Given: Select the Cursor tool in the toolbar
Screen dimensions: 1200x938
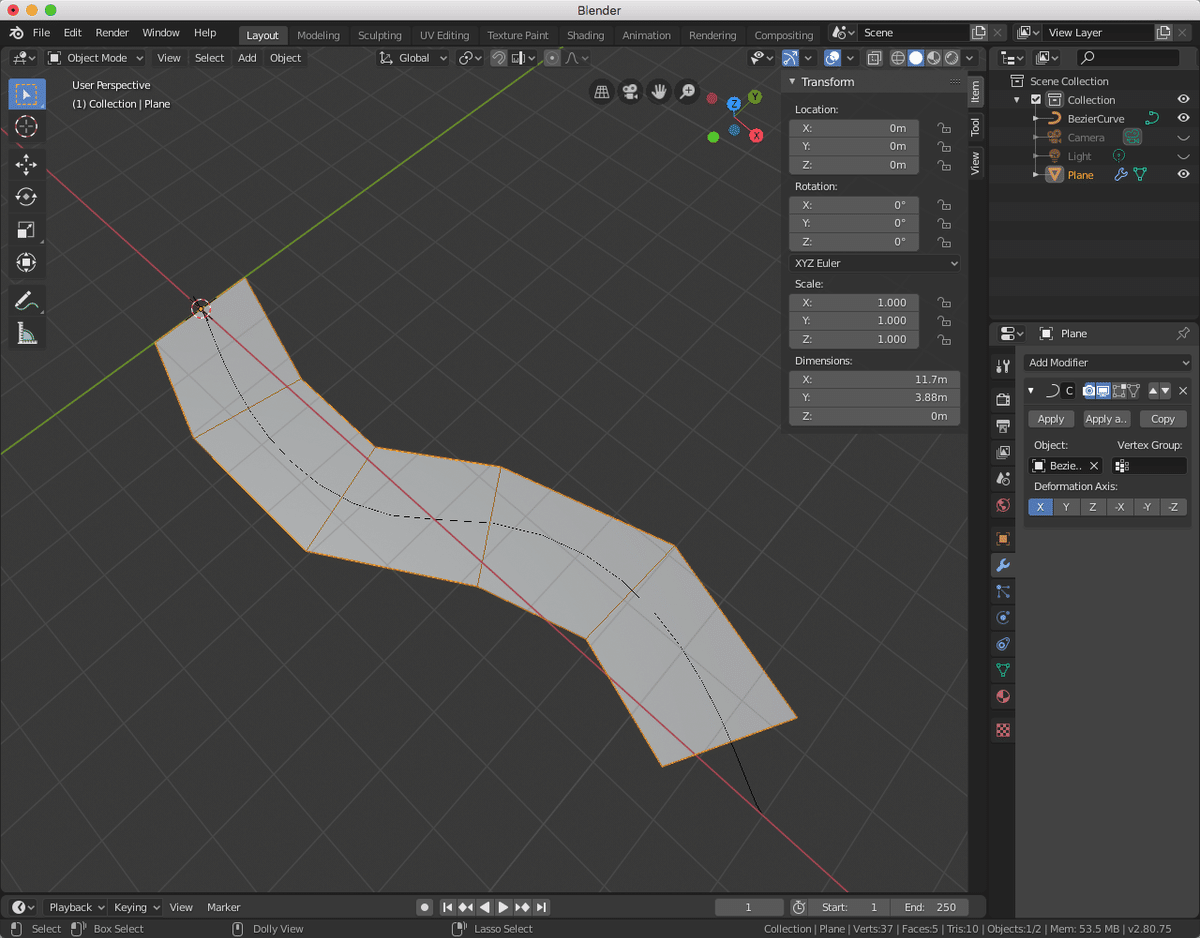Looking at the screenshot, I should point(27,126).
